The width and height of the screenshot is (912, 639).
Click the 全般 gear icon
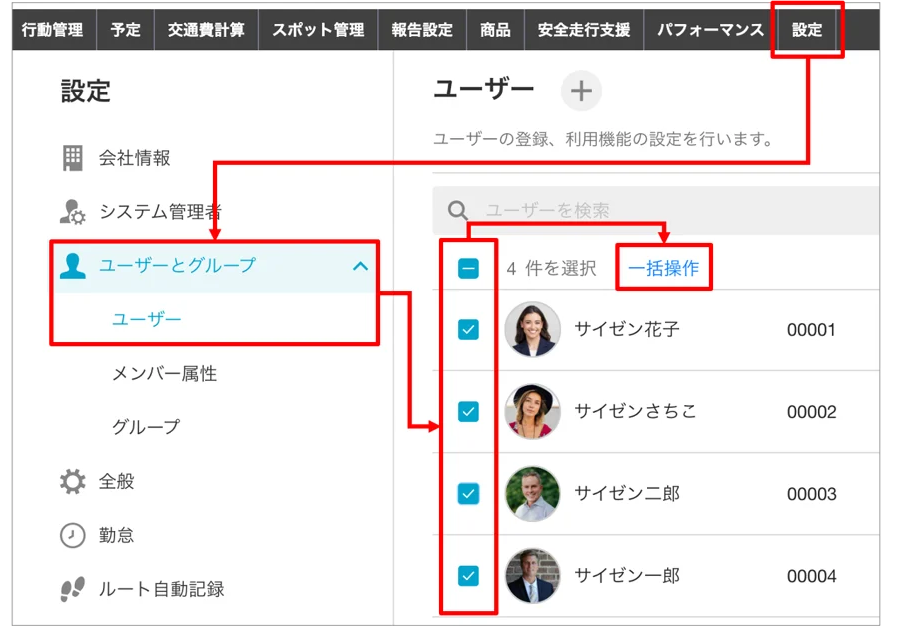click(x=73, y=481)
